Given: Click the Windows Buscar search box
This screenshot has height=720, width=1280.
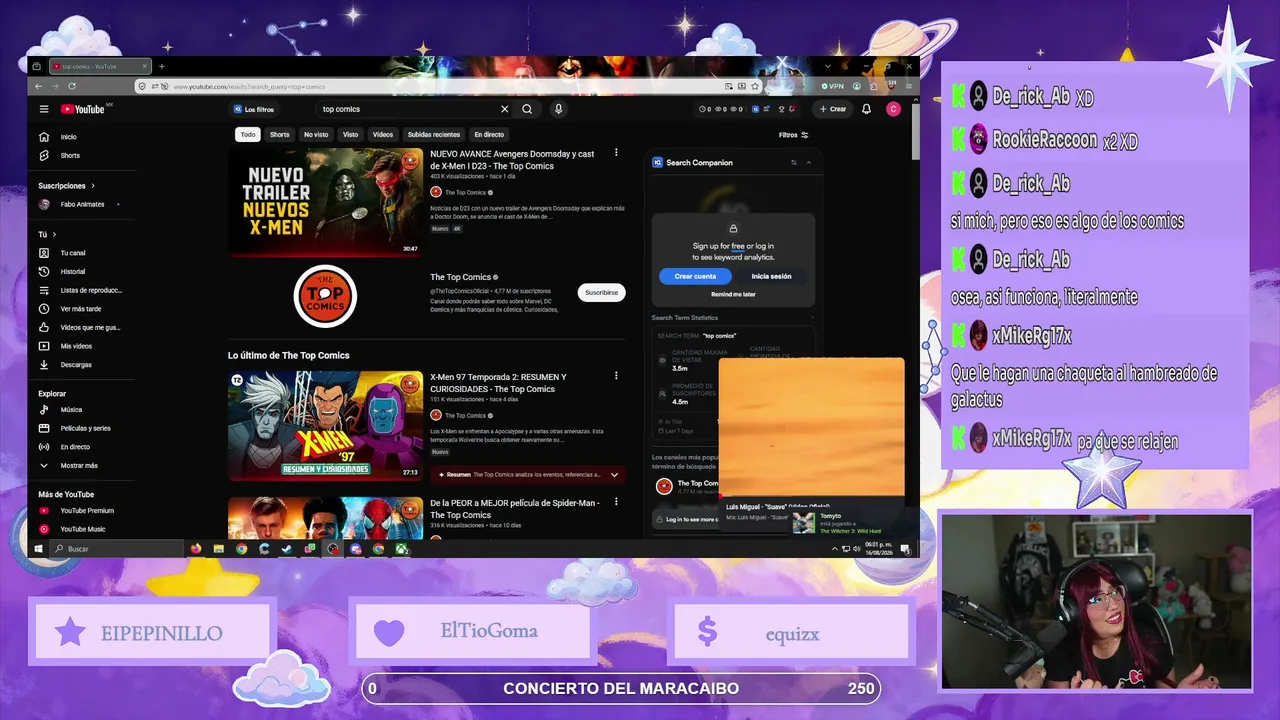Looking at the screenshot, I should point(118,549).
